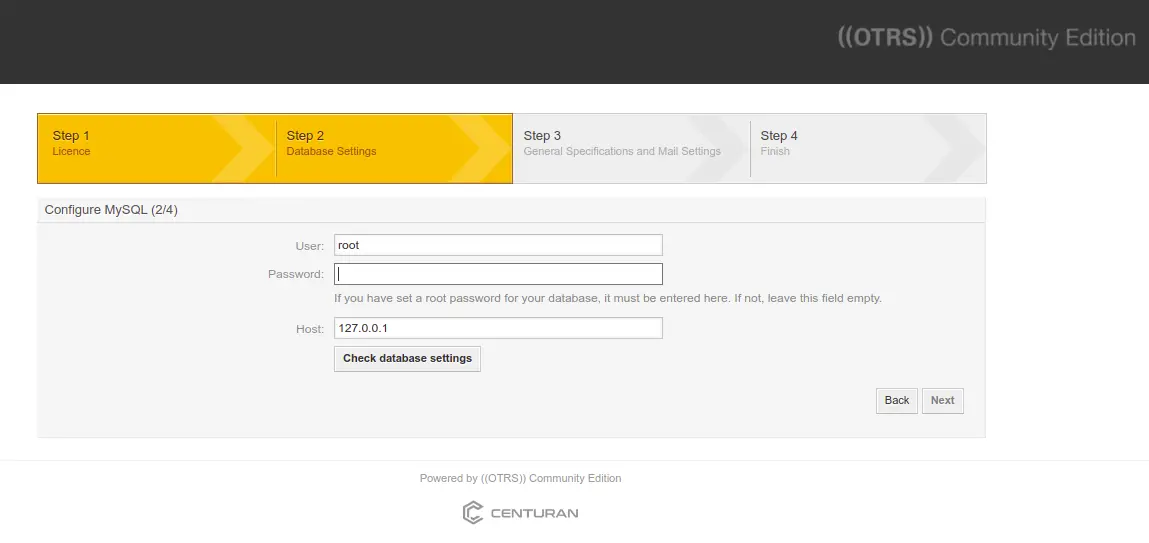Click the Password: field label
The height and width of the screenshot is (543, 1149).
(x=296, y=275)
